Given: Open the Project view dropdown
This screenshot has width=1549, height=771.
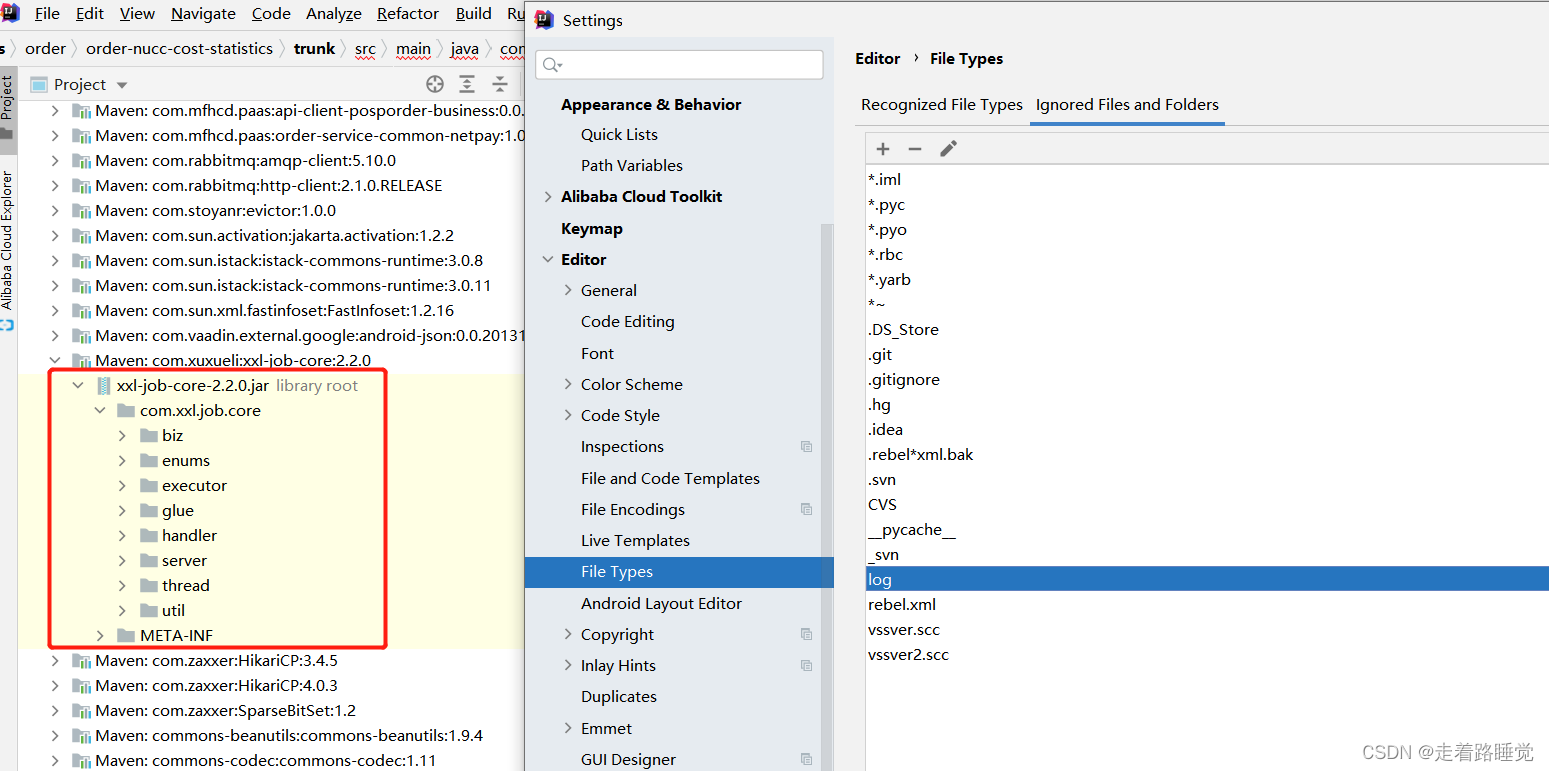Looking at the screenshot, I should coord(122,85).
